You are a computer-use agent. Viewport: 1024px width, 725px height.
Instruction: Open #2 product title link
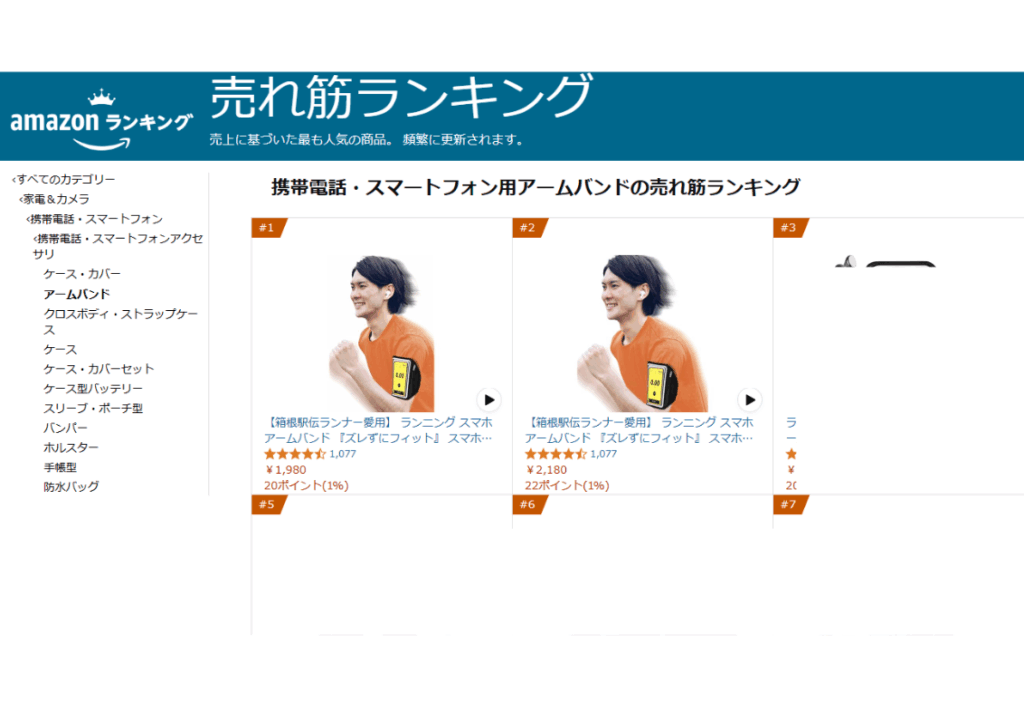[x=639, y=430]
